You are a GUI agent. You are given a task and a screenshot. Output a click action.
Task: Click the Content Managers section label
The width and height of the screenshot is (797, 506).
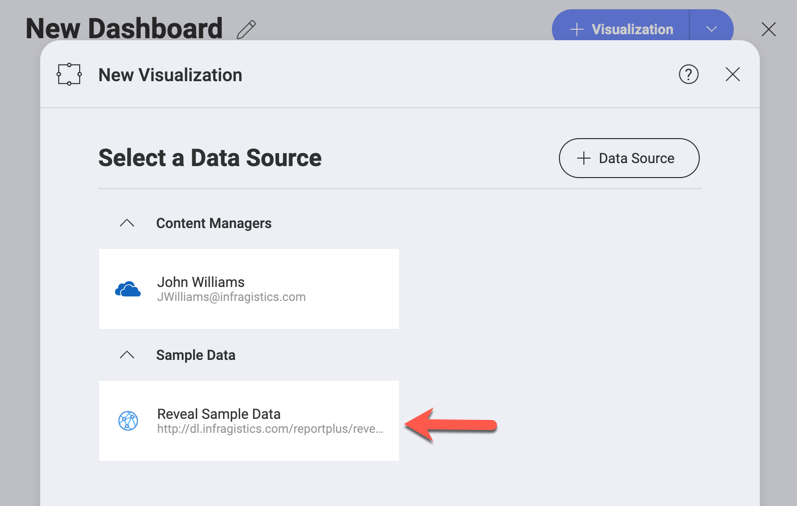[214, 223]
